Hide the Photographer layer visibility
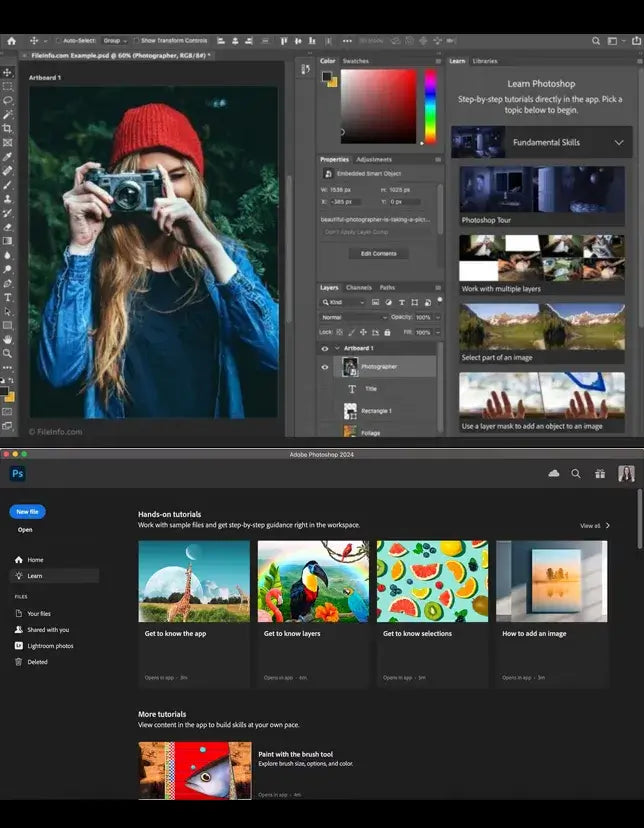The width and height of the screenshot is (644, 828). pyautogui.click(x=325, y=367)
